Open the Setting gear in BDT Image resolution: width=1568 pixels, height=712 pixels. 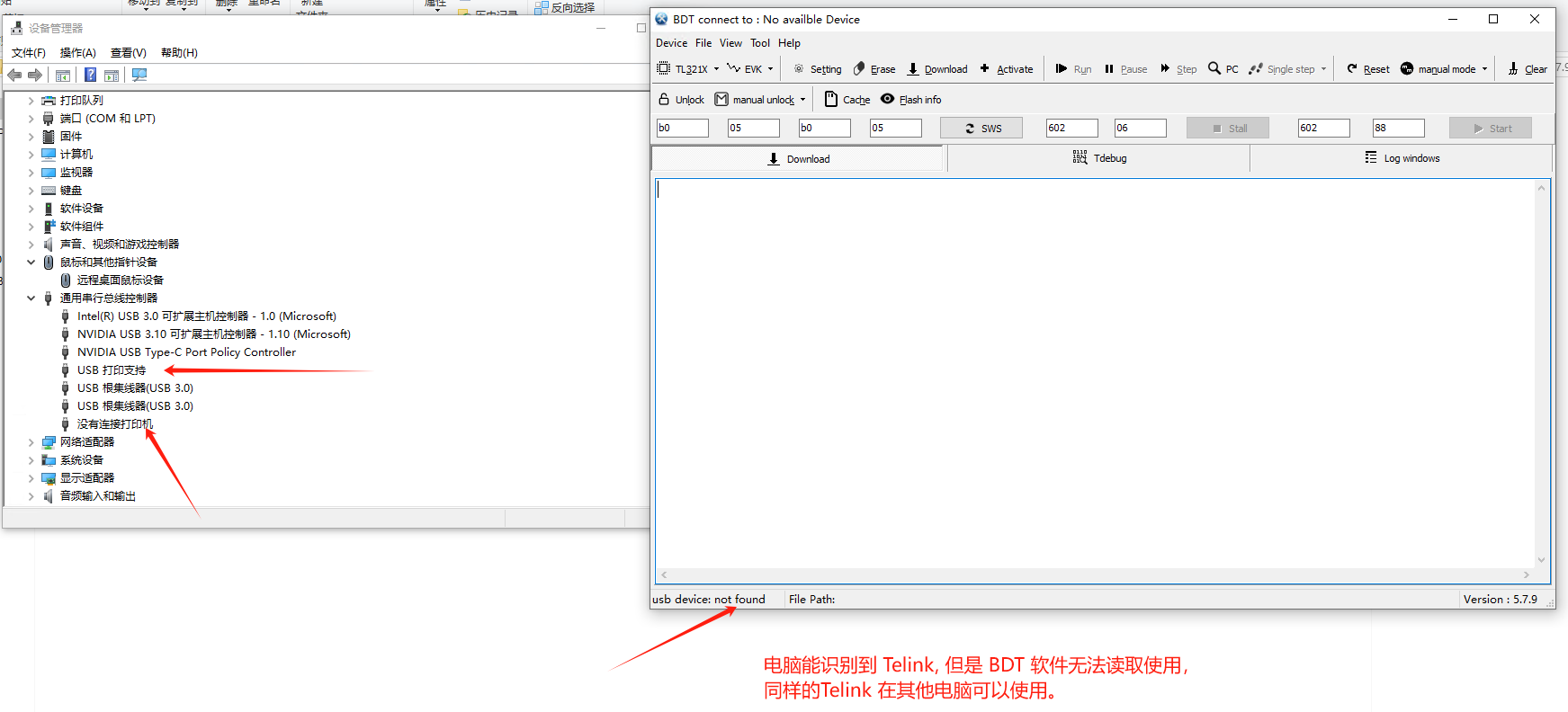tap(818, 69)
